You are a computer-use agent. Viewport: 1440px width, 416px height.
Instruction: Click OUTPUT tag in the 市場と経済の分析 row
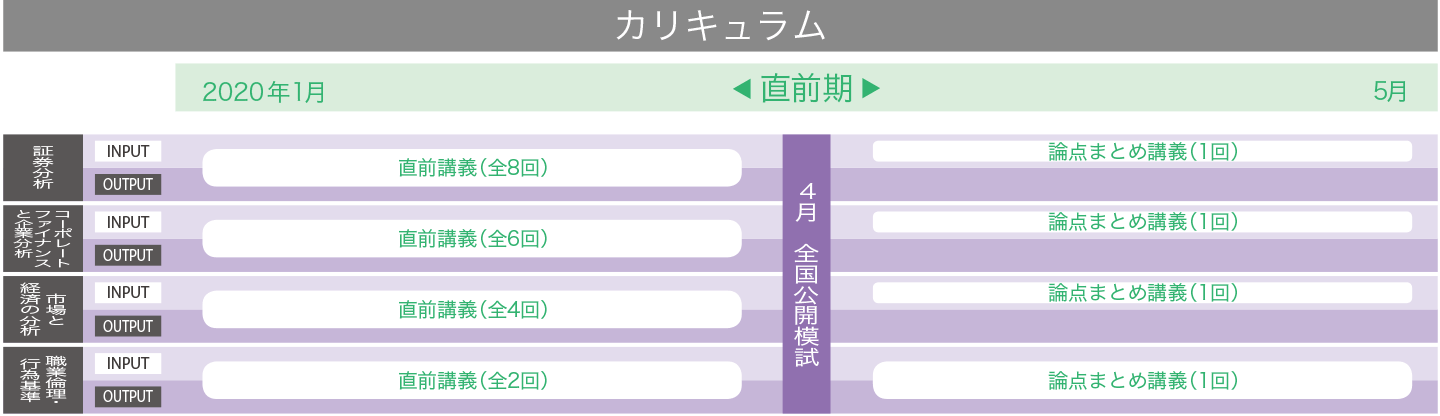pyautogui.click(x=128, y=326)
